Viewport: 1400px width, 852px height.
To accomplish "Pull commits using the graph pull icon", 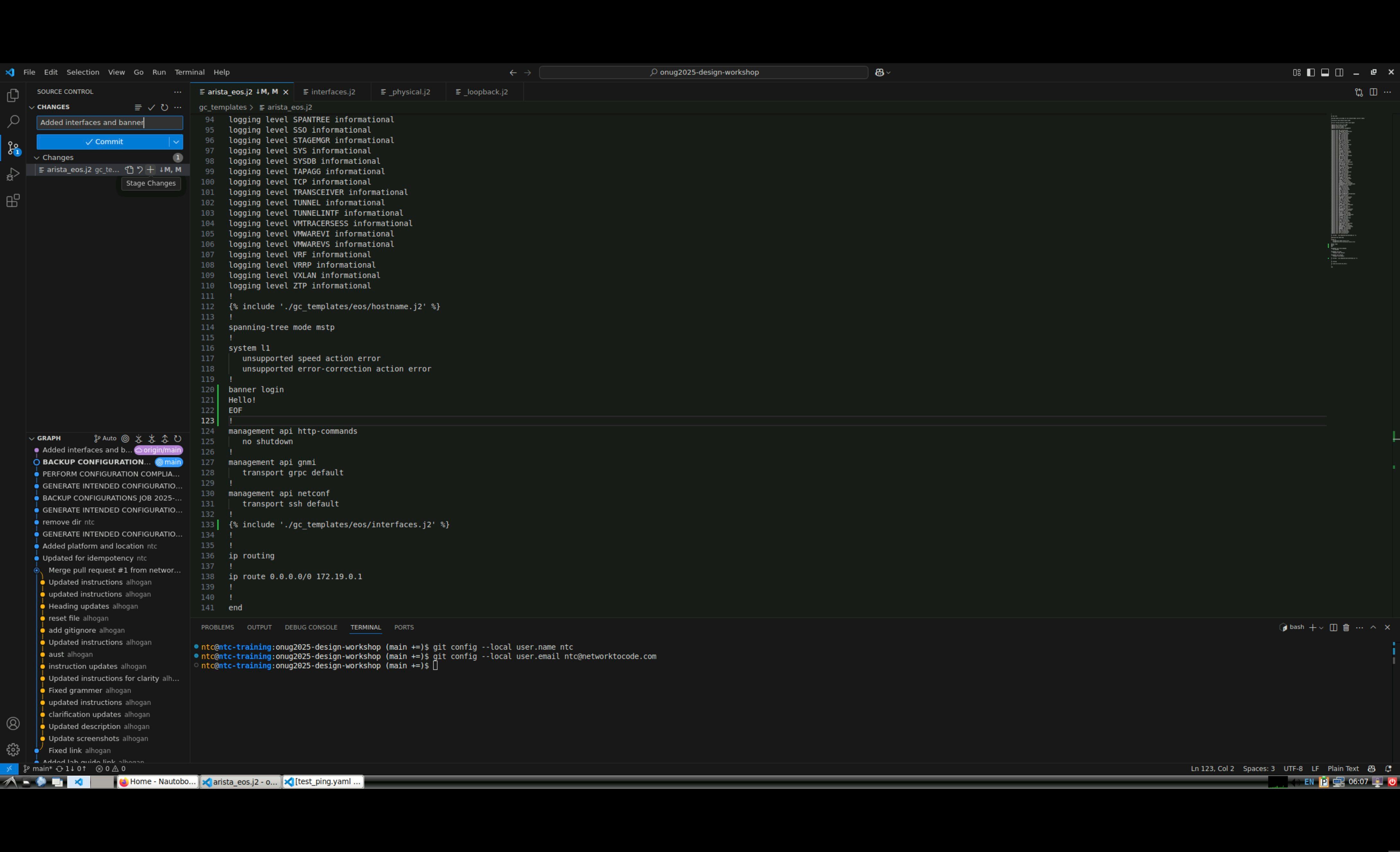I will click(x=152, y=439).
